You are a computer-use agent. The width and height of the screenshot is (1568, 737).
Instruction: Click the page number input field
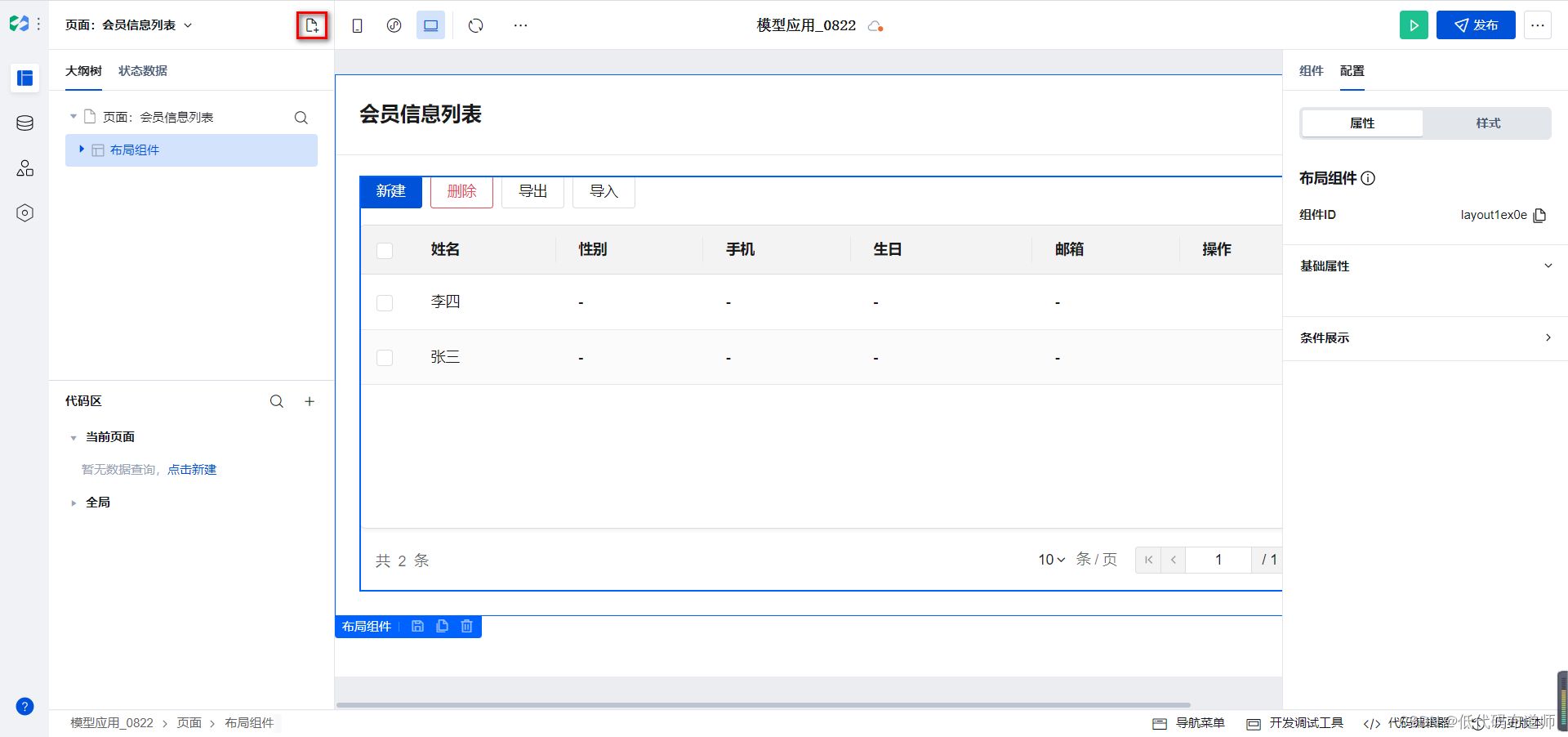click(1218, 560)
